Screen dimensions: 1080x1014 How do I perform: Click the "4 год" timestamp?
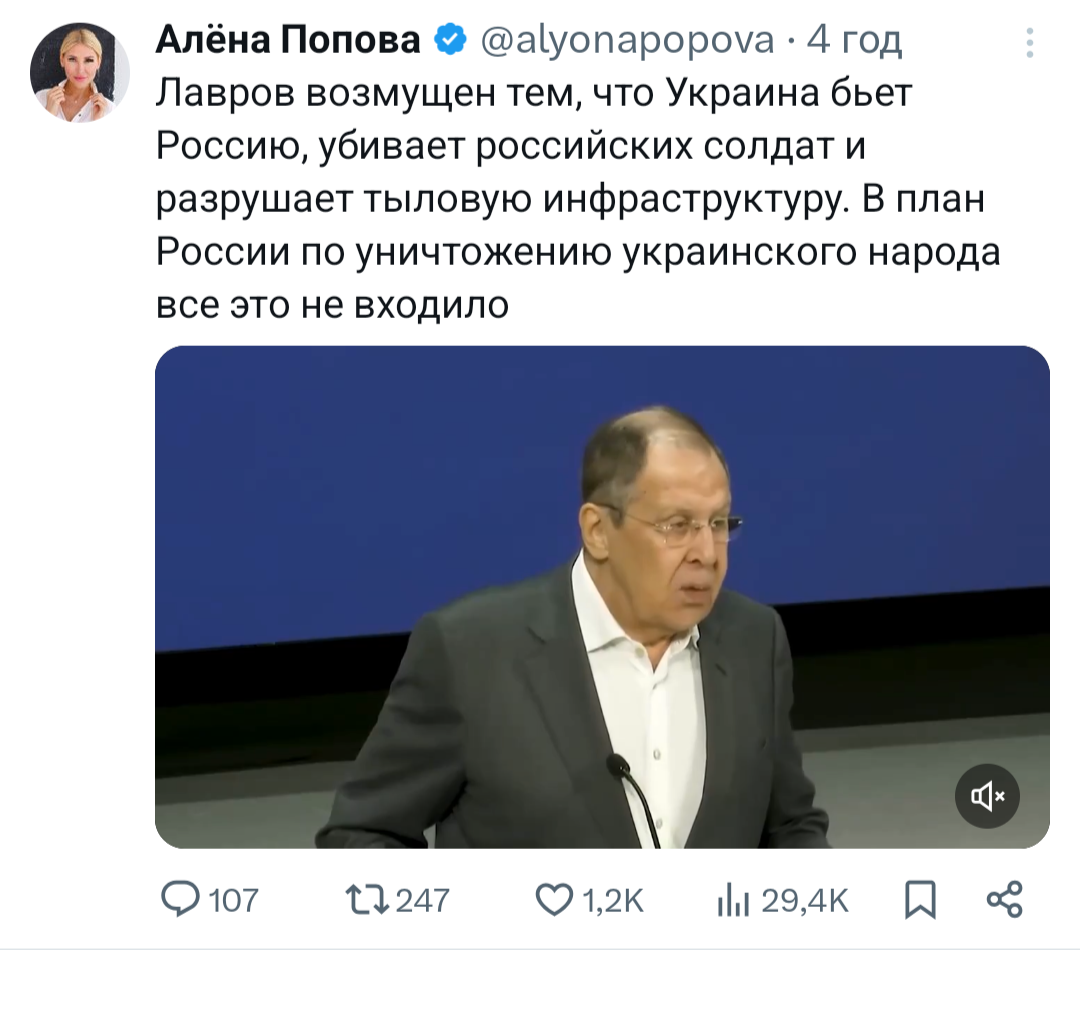click(x=854, y=41)
